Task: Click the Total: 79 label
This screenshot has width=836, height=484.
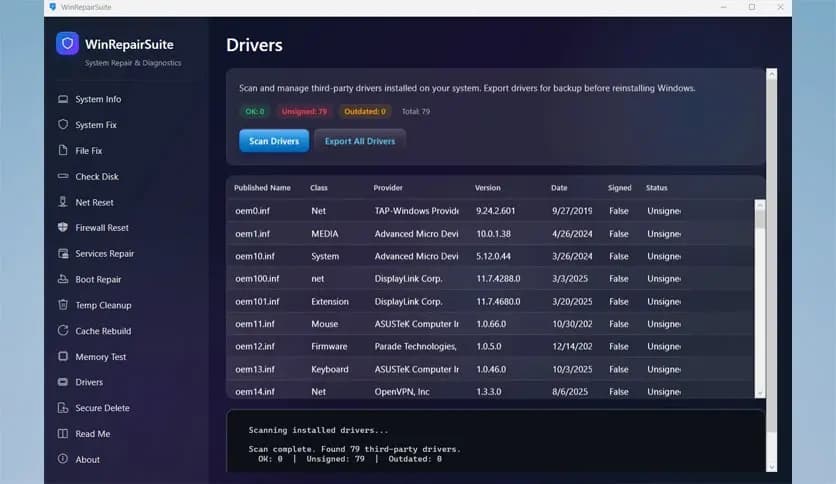Action: click(415, 111)
